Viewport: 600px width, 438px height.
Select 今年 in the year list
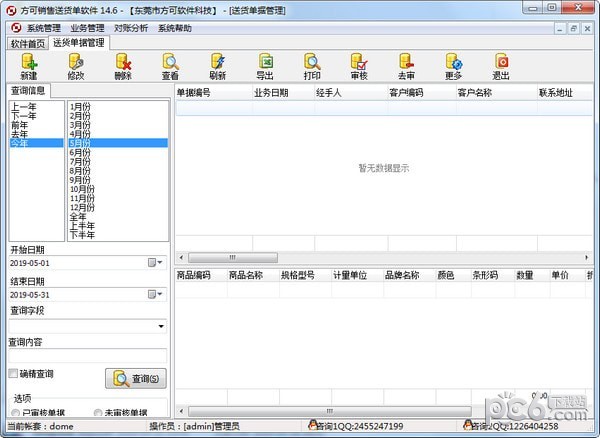[x=36, y=143]
